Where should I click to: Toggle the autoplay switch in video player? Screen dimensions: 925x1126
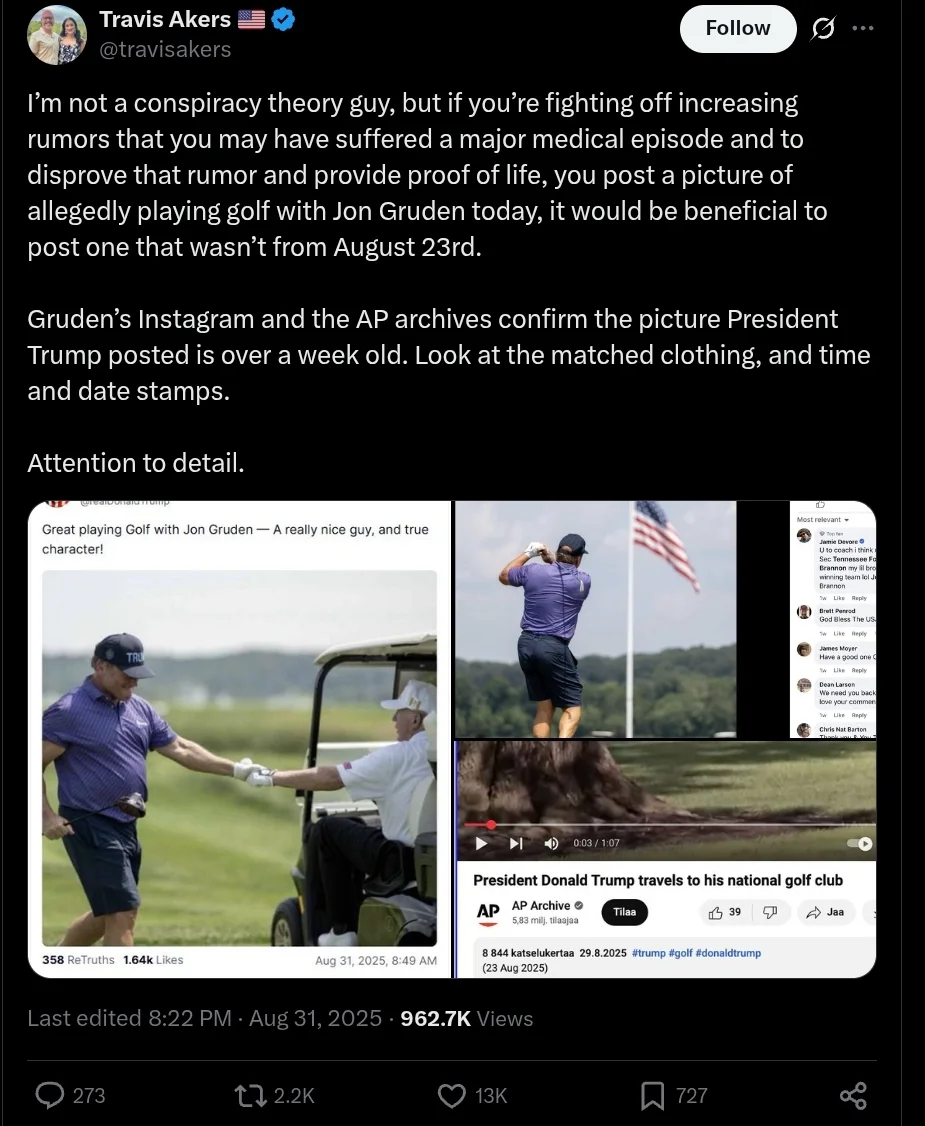tap(860, 844)
